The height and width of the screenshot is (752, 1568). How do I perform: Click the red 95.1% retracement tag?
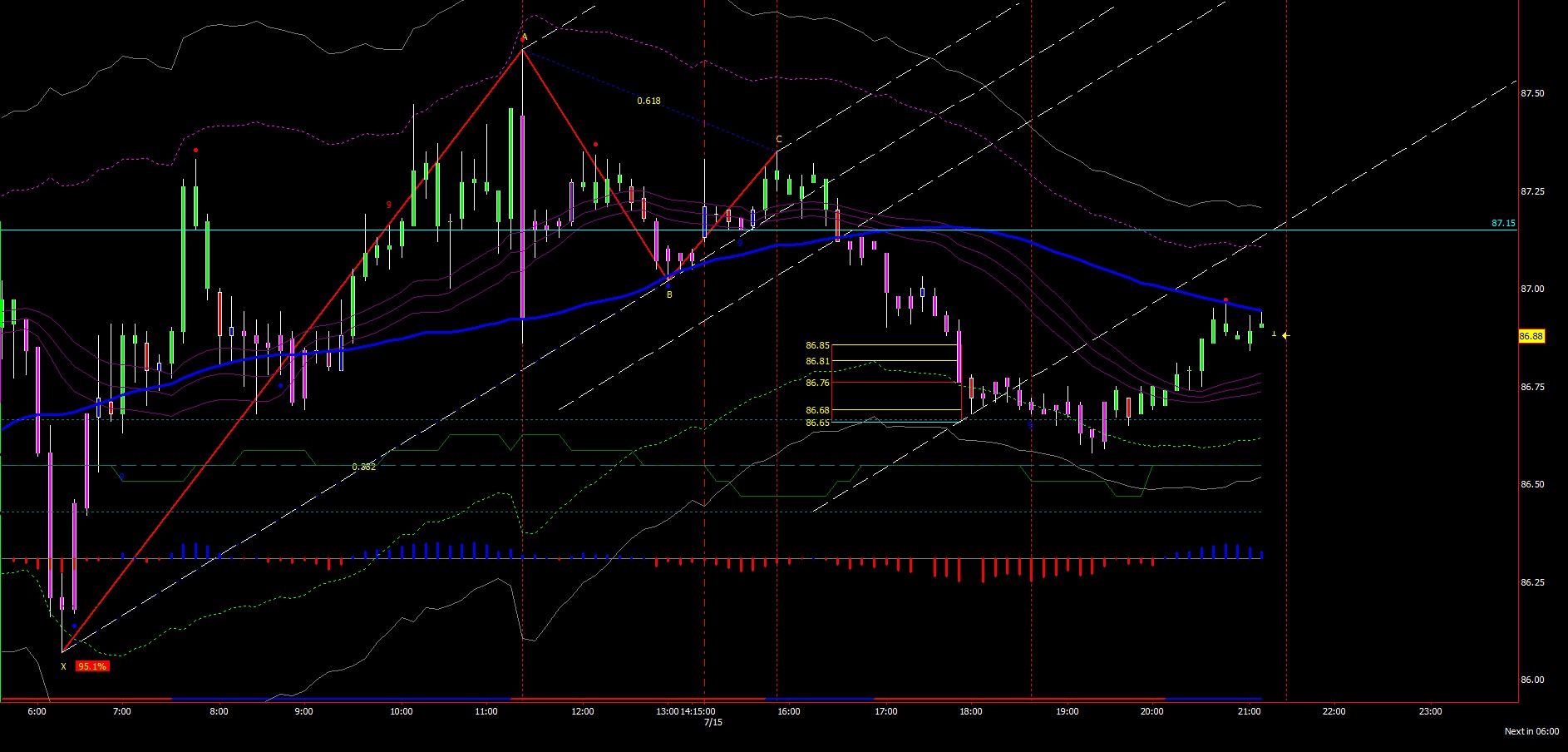pyautogui.click(x=91, y=666)
